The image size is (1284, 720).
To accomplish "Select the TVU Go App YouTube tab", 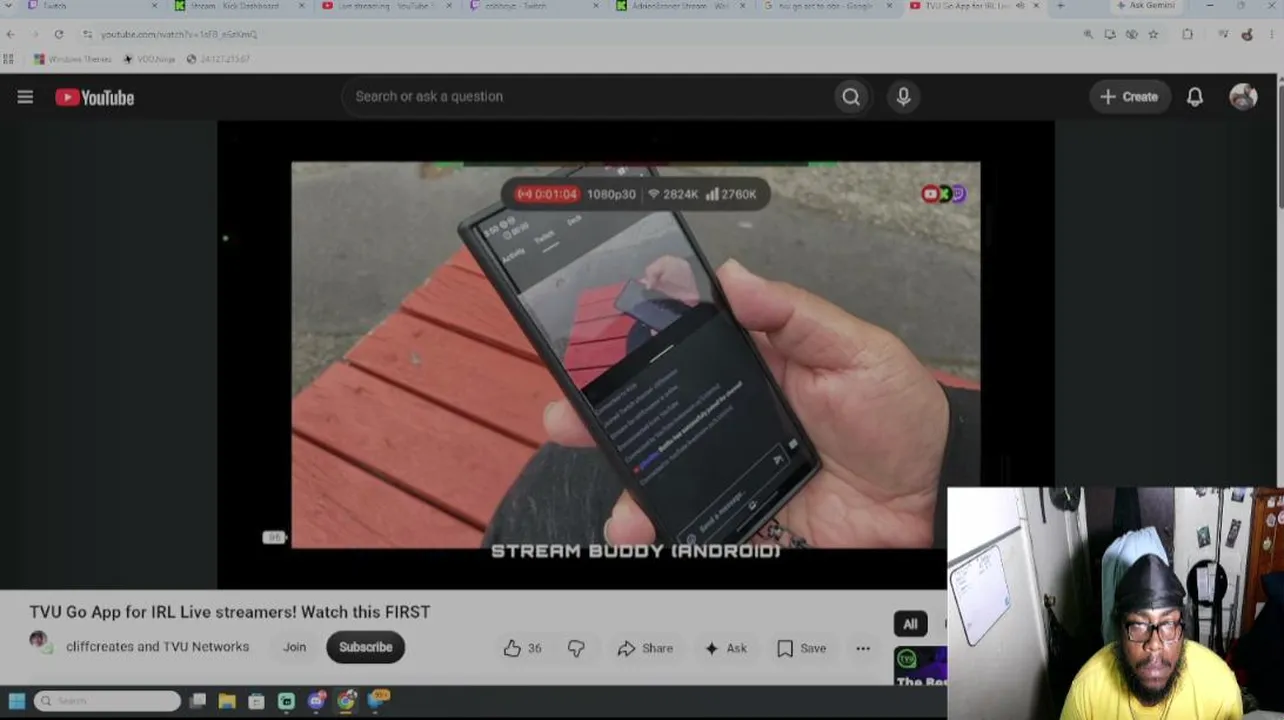I will click(975, 6).
